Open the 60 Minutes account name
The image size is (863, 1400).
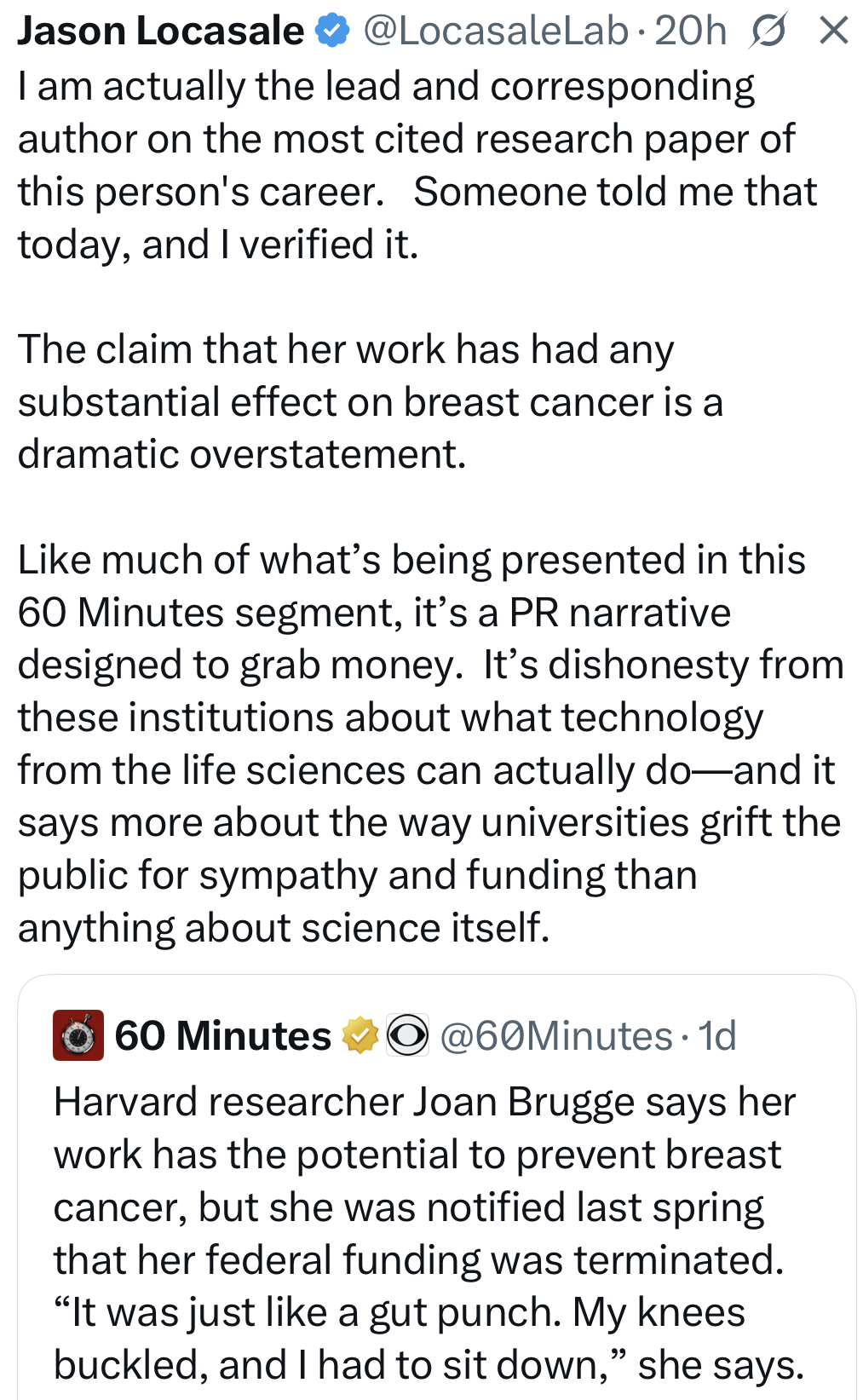point(222,1036)
